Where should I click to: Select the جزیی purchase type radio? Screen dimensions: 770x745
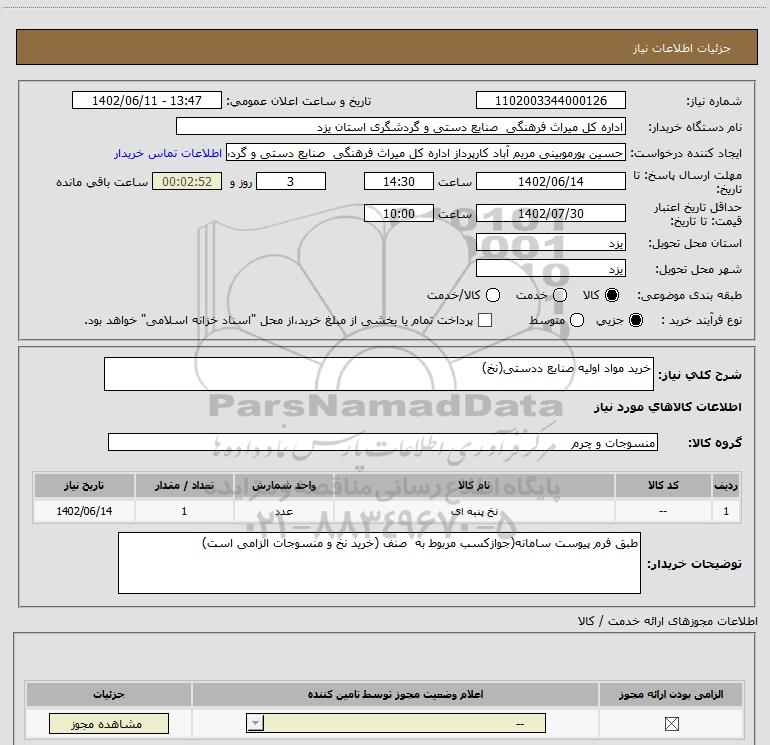(636, 320)
